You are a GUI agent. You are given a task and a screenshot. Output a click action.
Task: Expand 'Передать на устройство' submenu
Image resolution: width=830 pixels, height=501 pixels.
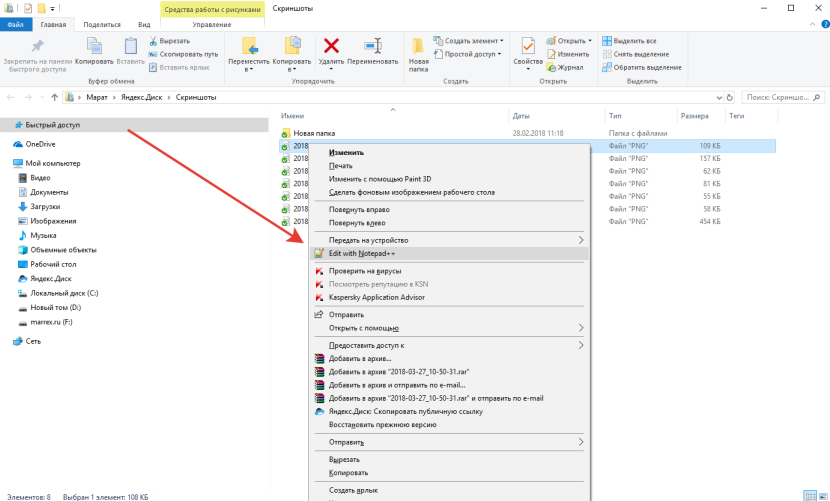click(368, 240)
